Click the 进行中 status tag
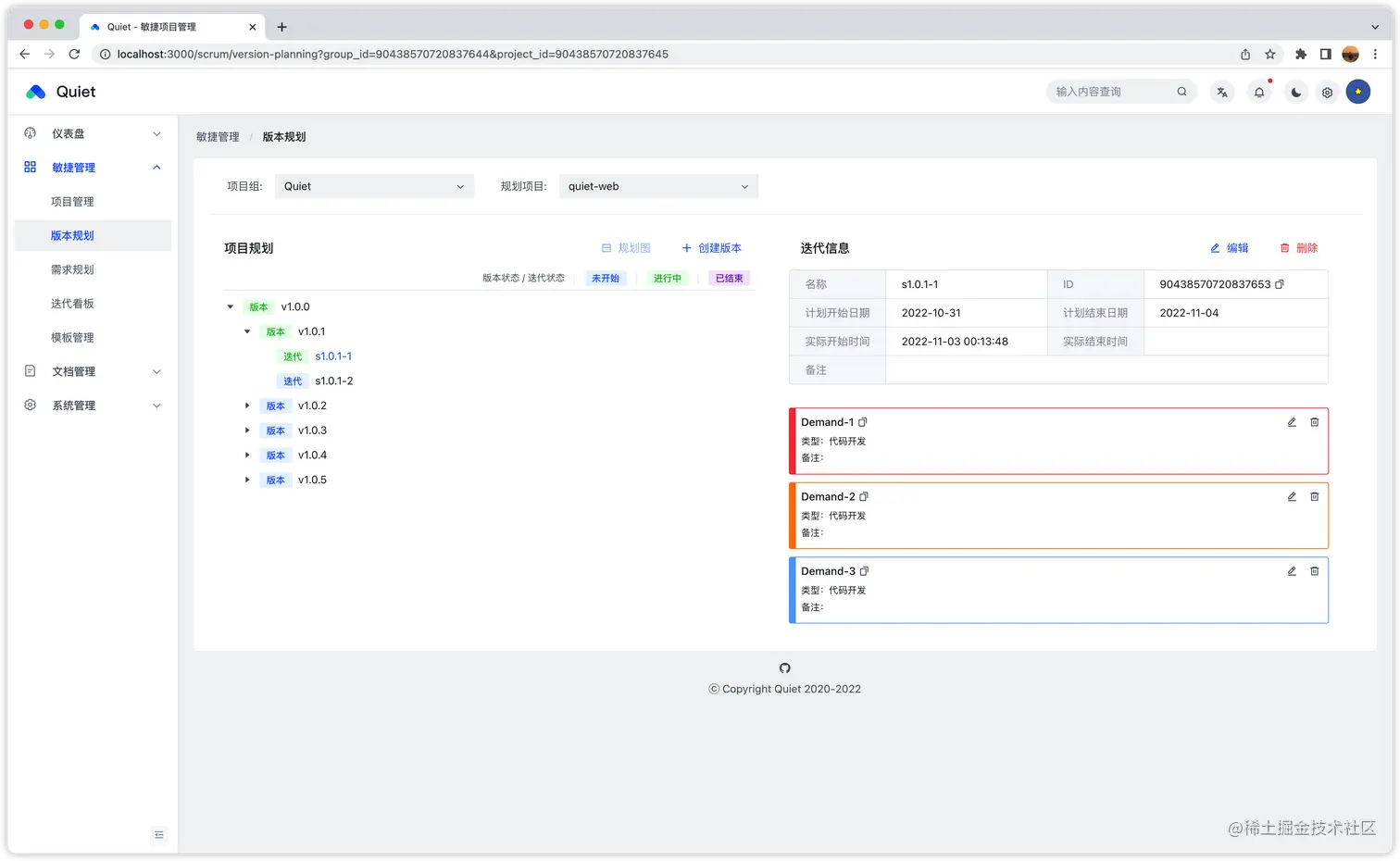 pos(668,278)
